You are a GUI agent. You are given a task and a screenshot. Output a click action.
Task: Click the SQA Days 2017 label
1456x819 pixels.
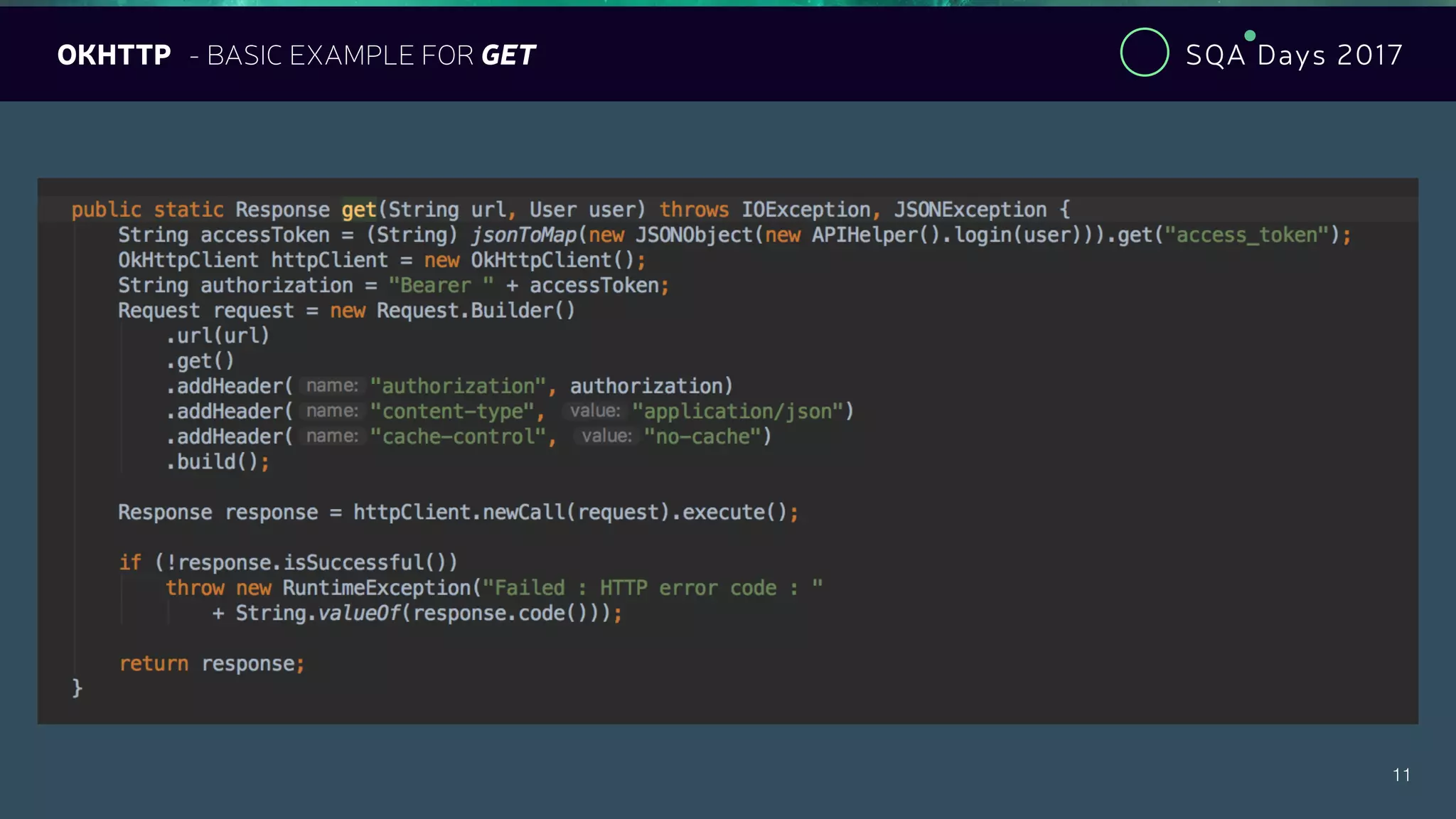[1294, 55]
